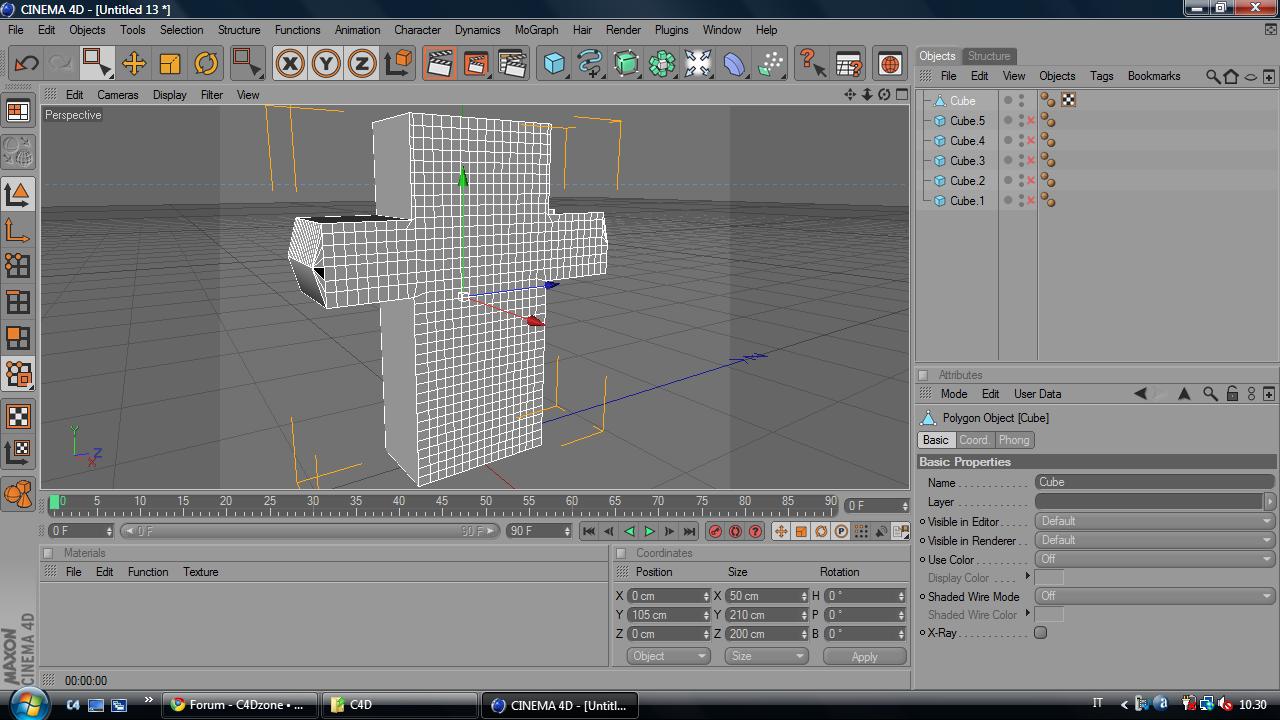
Task: Click the Record Keyframe red key button
Action: pos(715,531)
